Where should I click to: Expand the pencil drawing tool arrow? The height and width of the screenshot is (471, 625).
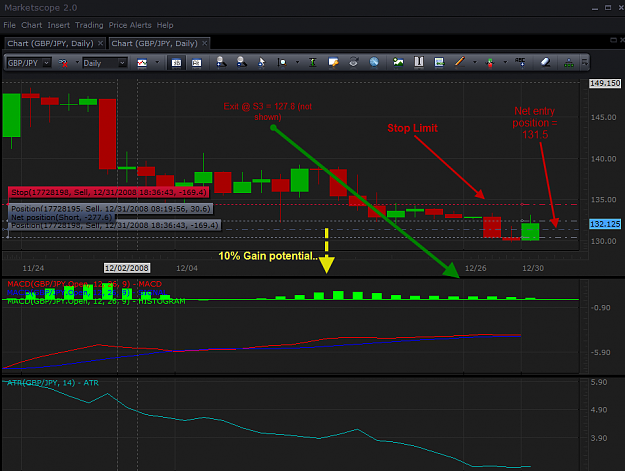474,62
